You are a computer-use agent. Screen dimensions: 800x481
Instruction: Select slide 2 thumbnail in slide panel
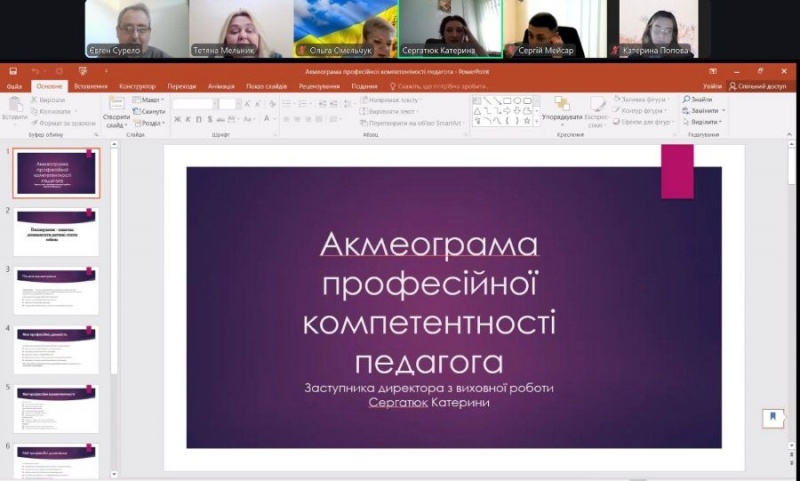56,232
